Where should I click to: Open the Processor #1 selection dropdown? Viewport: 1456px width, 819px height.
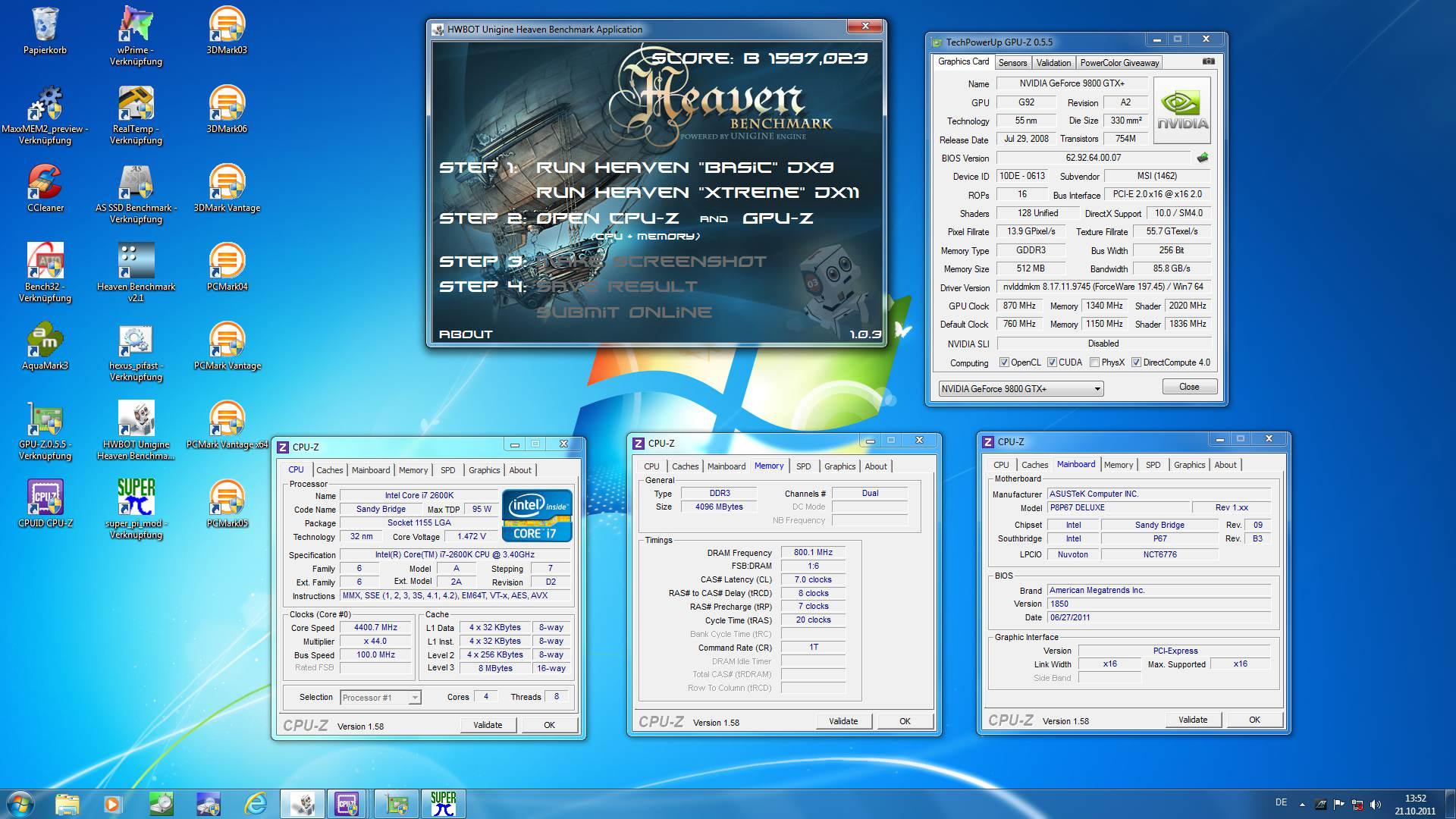(x=380, y=698)
